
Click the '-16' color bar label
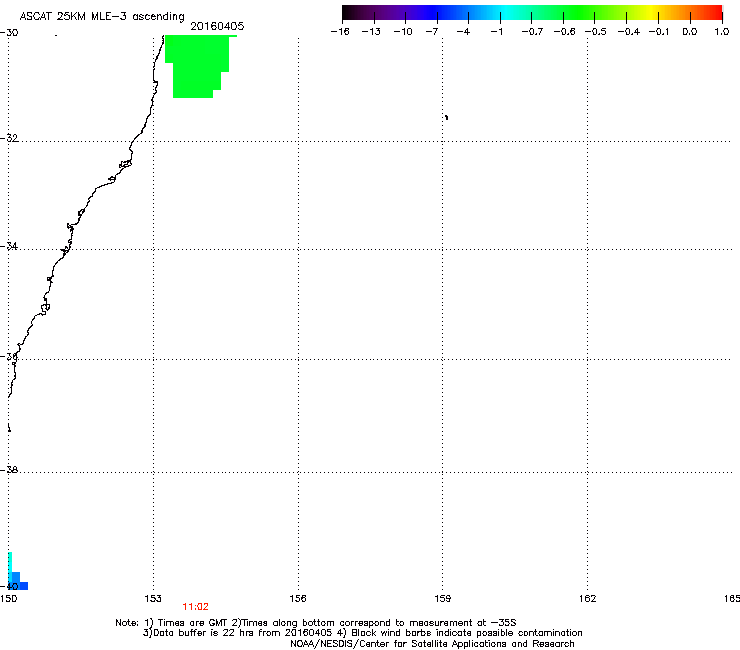click(340, 32)
